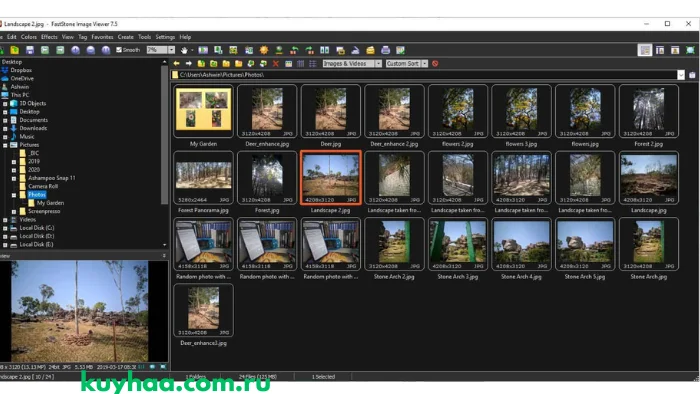Switch to thumbnails view icon
Viewport: 700px width, 394px height.
(x=288, y=64)
